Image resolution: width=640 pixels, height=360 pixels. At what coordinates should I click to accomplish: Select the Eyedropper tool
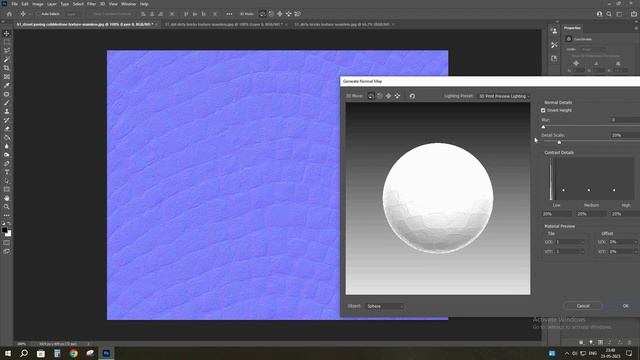[7, 85]
